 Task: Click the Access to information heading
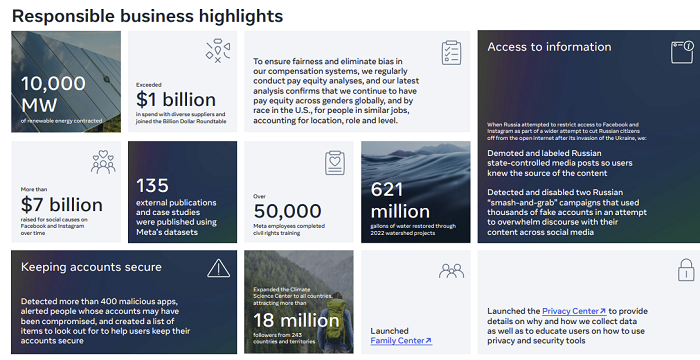click(x=549, y=47)
